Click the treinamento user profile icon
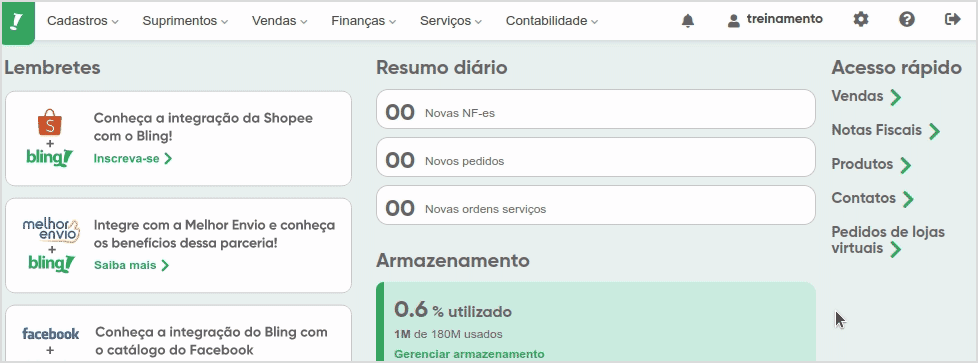This screenshot has width=978, height=363. pos(734,21)
